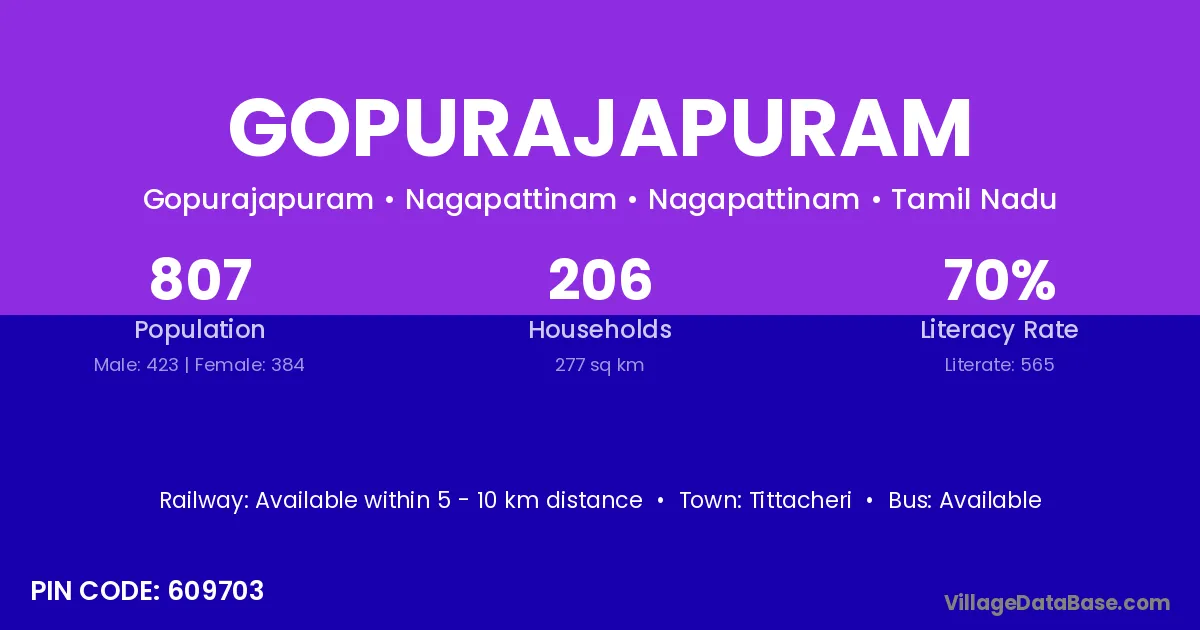The image size is (1200, 630).
Task: Click the 807 population figure
Action: (x=200, y=280)
